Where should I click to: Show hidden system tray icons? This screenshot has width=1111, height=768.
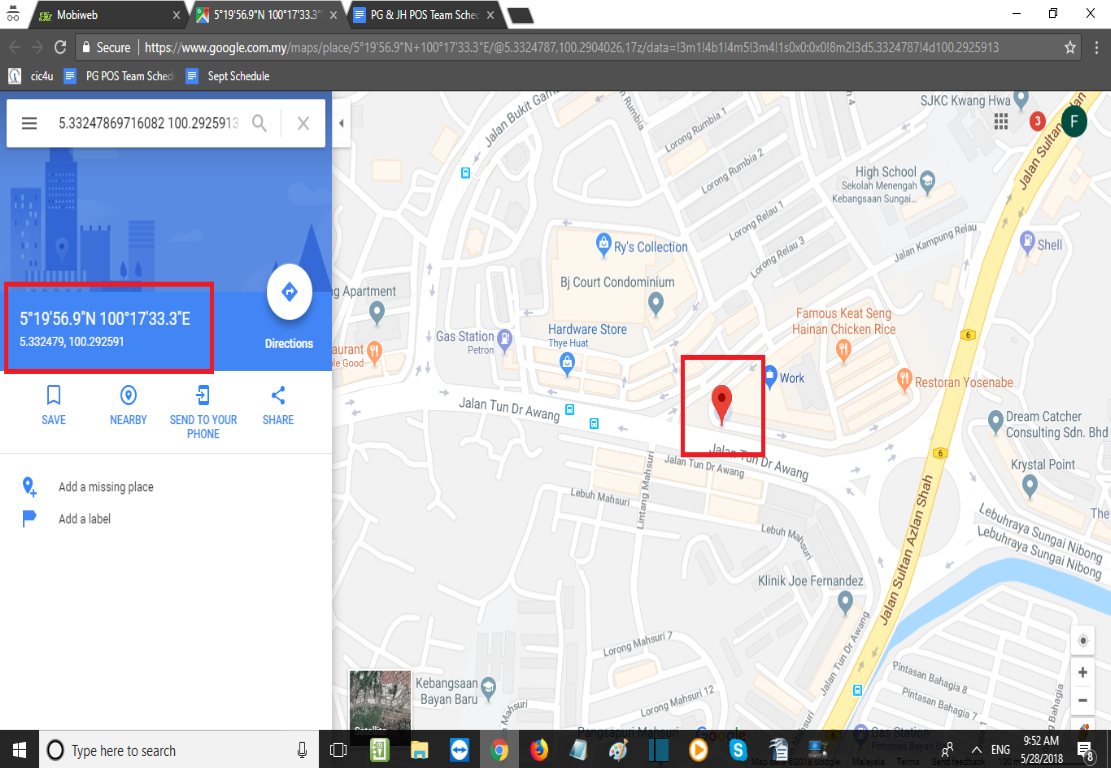(976, 750)
